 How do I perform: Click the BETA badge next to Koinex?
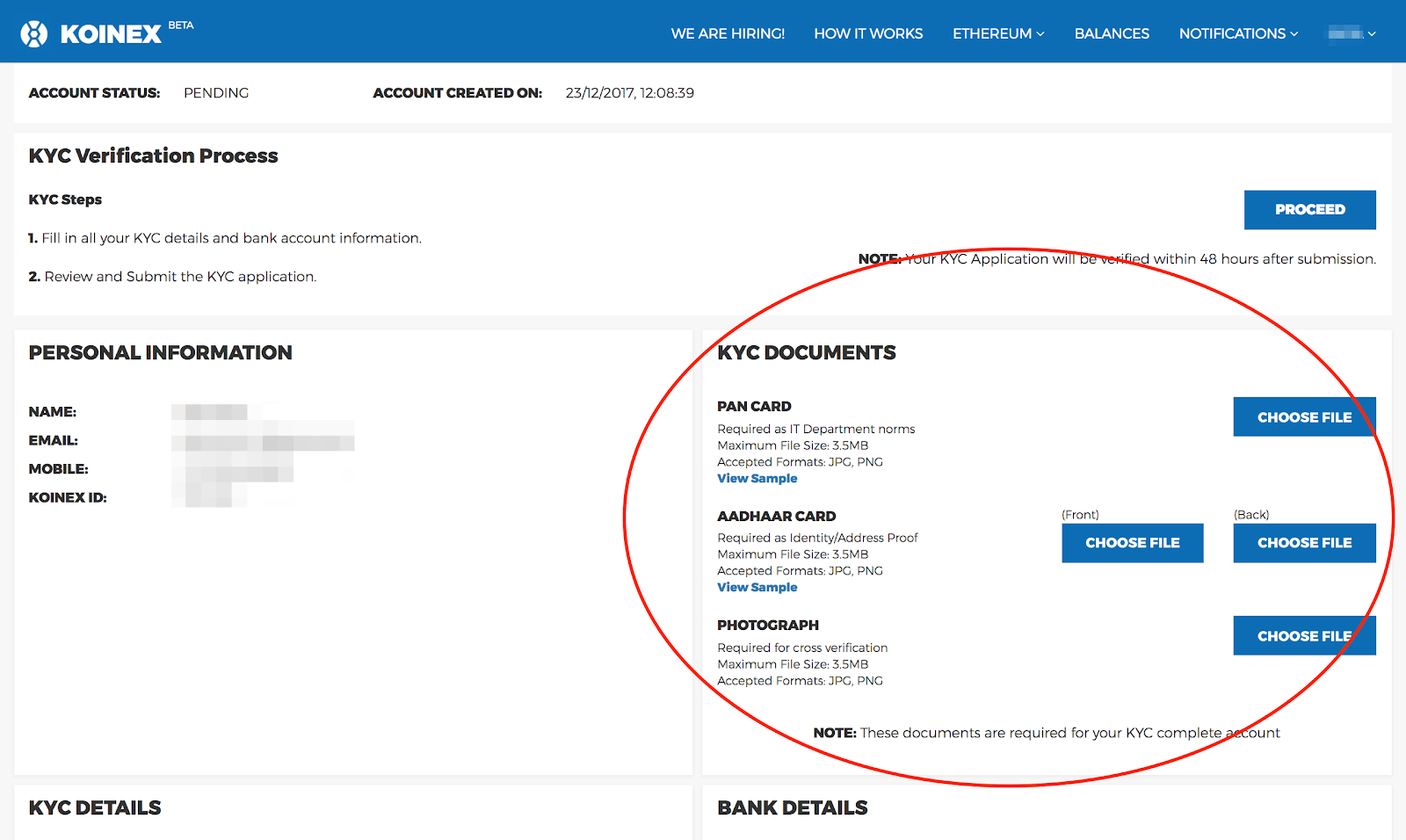[x=181, y=25]
